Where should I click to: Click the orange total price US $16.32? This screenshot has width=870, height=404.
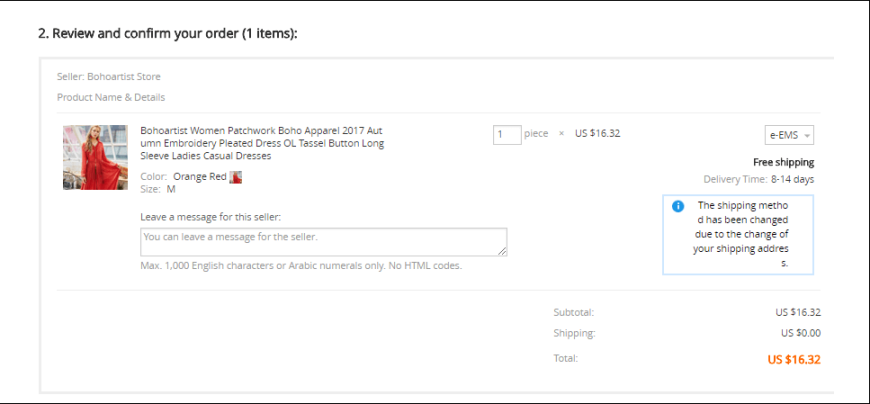coord(794,360)
